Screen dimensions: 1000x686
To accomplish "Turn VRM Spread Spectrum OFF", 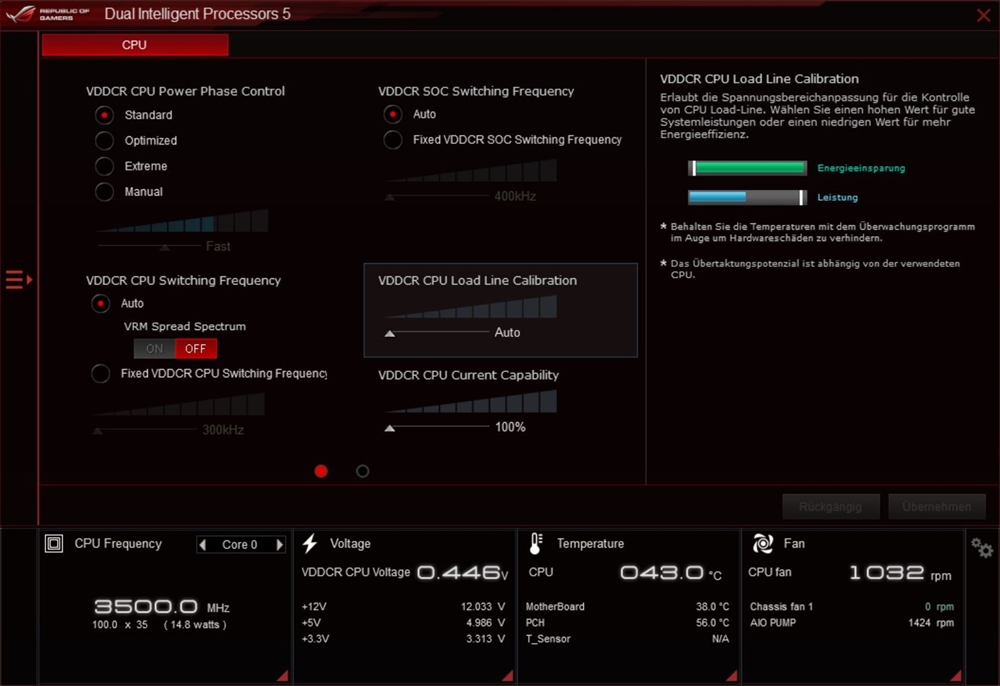I will click(196, 349).
